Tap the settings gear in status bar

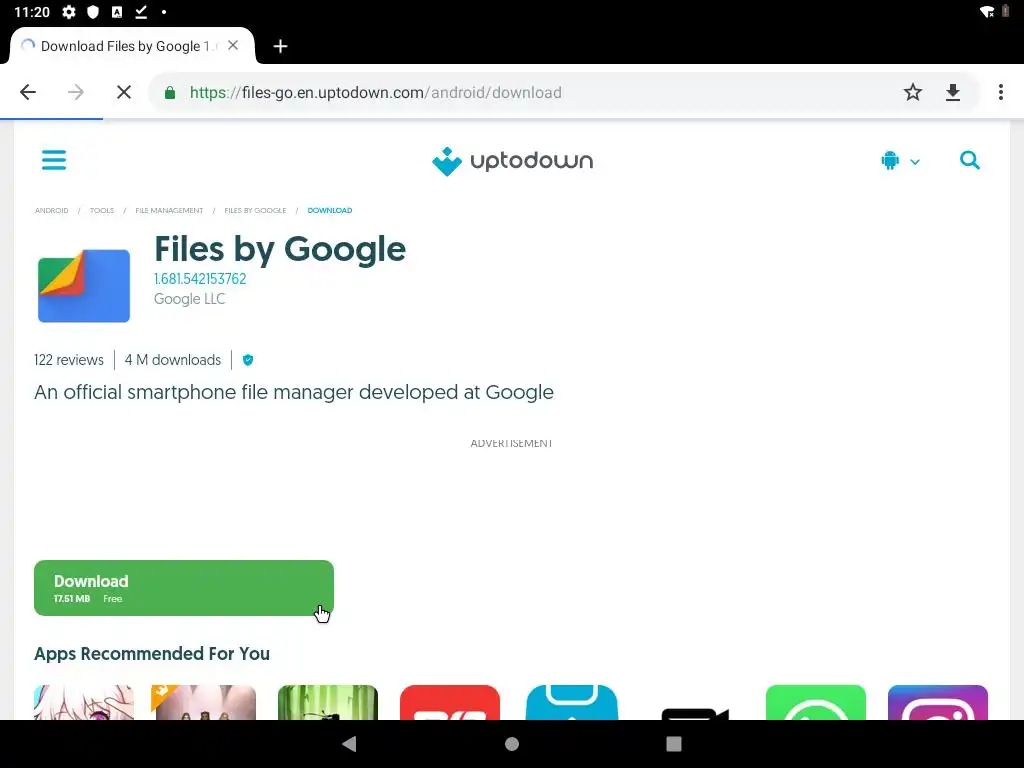[69, 12]
